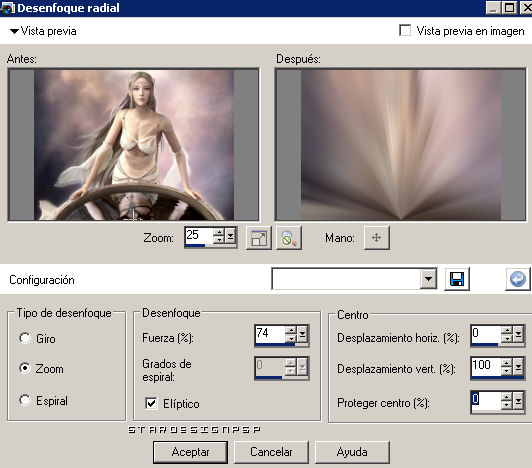The image size is (532, 468).
Task: Open Desplazamiento horiz. slider dropdown
Action: (x=518, y=334)
